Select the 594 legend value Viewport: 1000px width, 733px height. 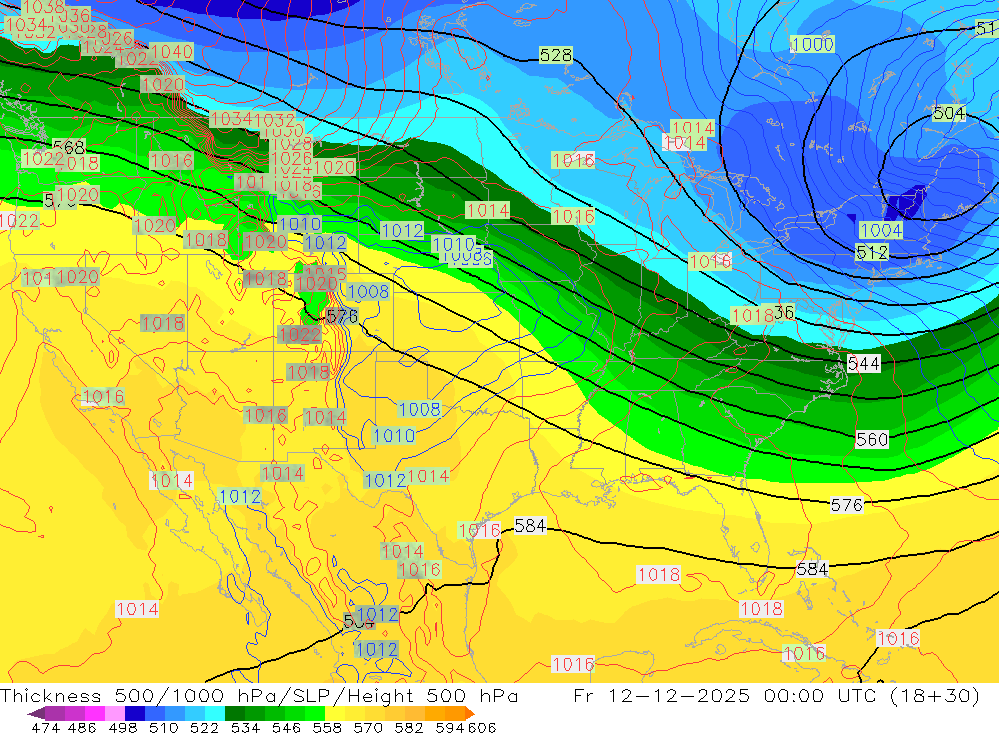[450, 727]
